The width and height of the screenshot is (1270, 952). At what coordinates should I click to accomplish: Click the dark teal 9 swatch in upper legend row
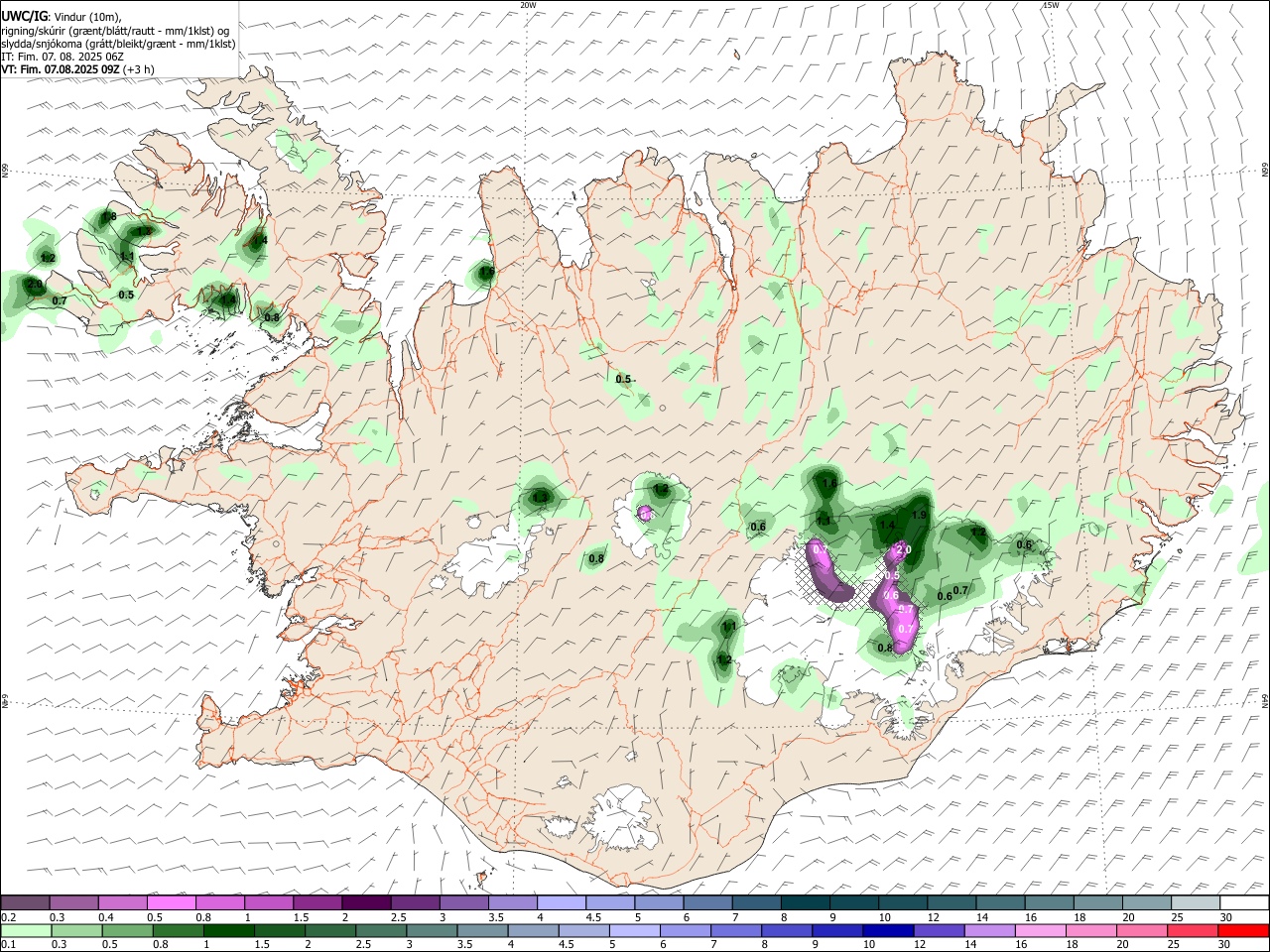(x=854, y=902)
